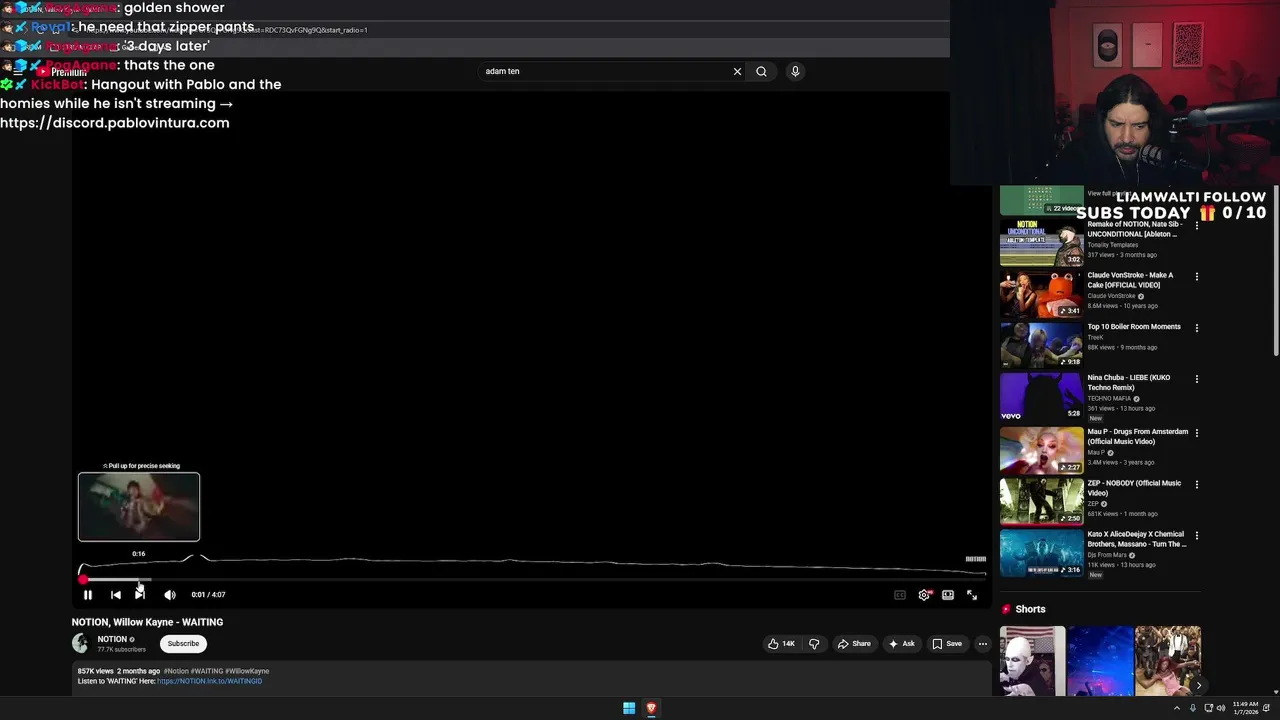Click 'Top 10 Boiler Room Moments' title

(x=1134, y=327)
